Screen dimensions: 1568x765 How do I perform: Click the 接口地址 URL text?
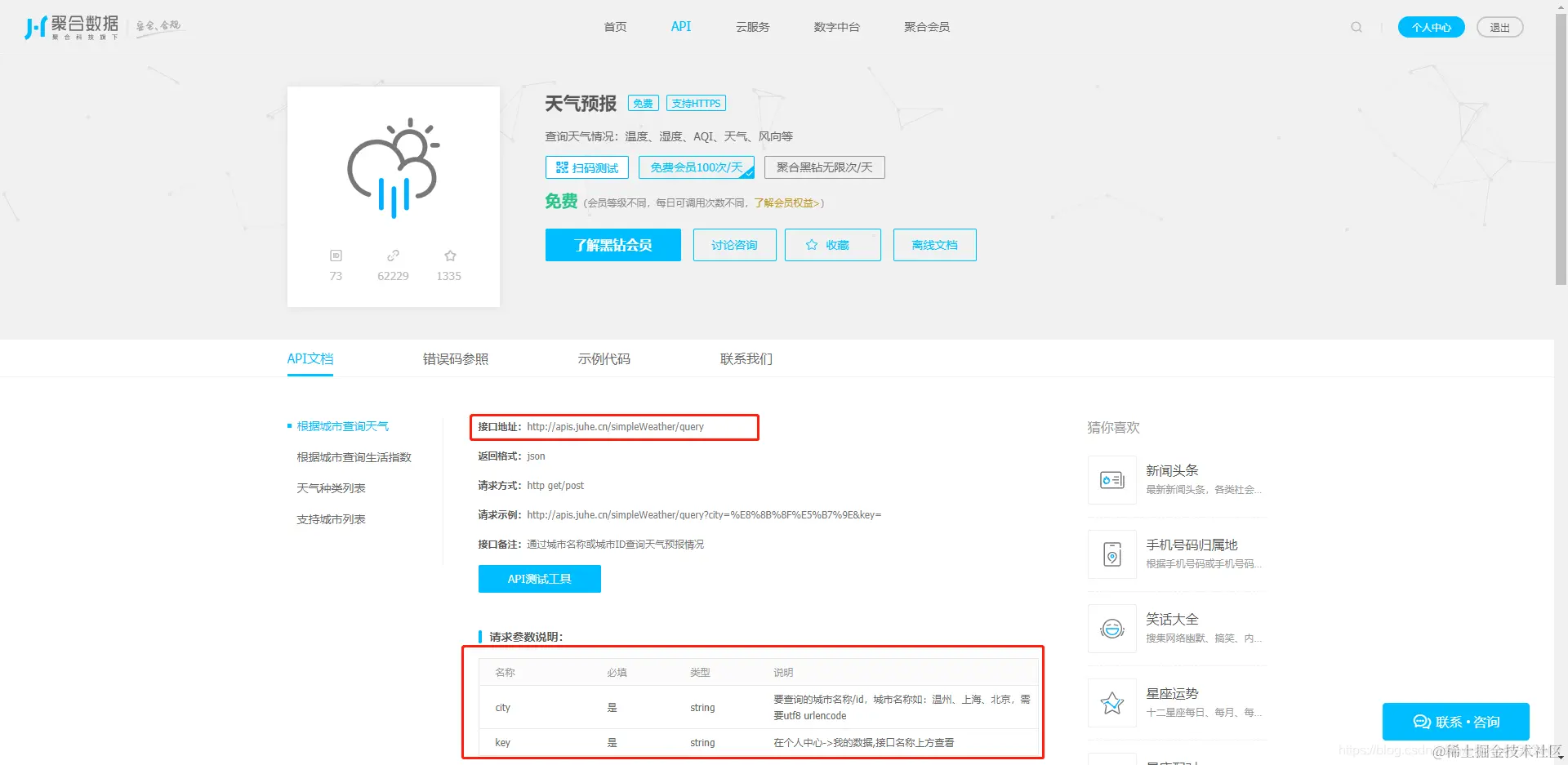(616, 427)
